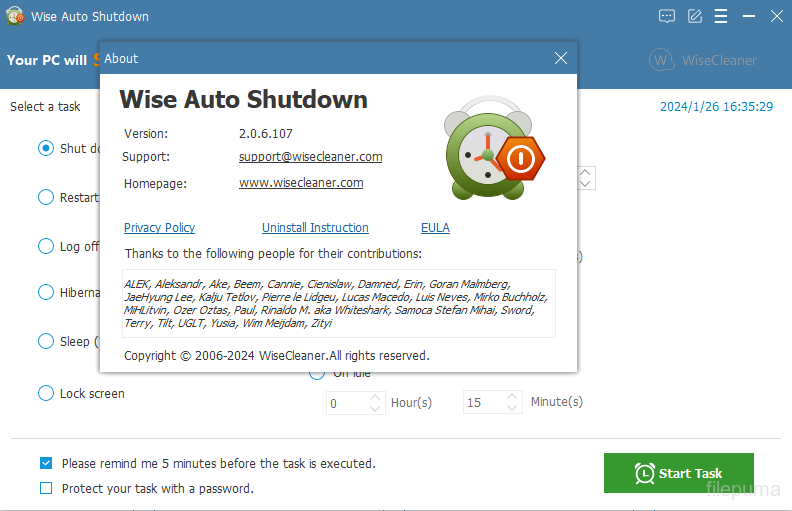This screenshot has height=511, width=792.
Task: Select the Lock screen radio button
Action: (x=46, y=393)
